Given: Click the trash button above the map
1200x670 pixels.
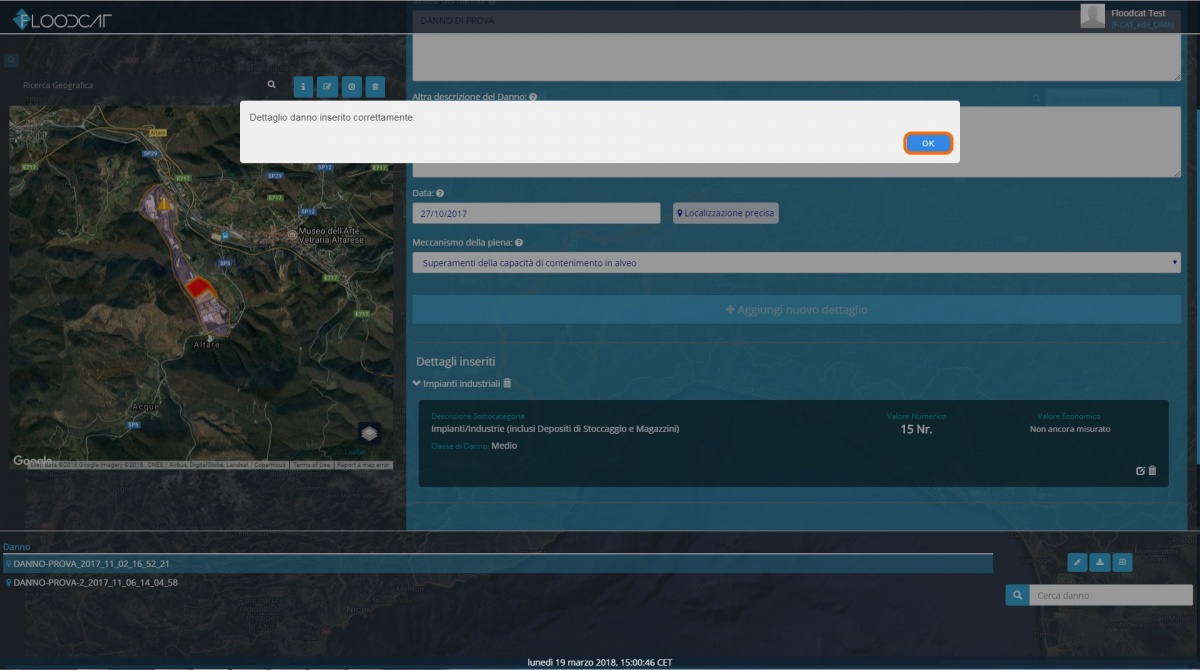Looking at the screenshot, I should tap(375, 87).
